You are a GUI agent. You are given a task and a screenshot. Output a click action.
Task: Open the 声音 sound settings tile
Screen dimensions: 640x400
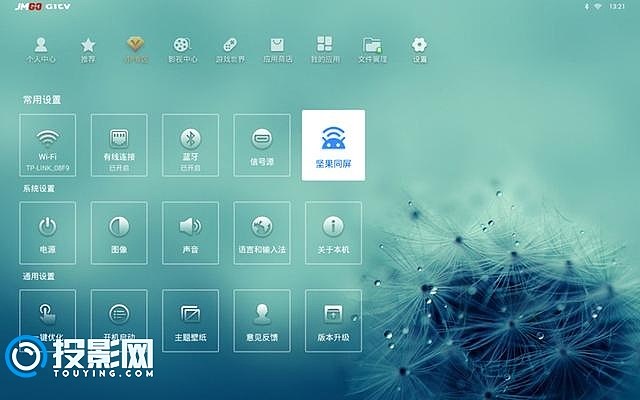pos(190,232)
